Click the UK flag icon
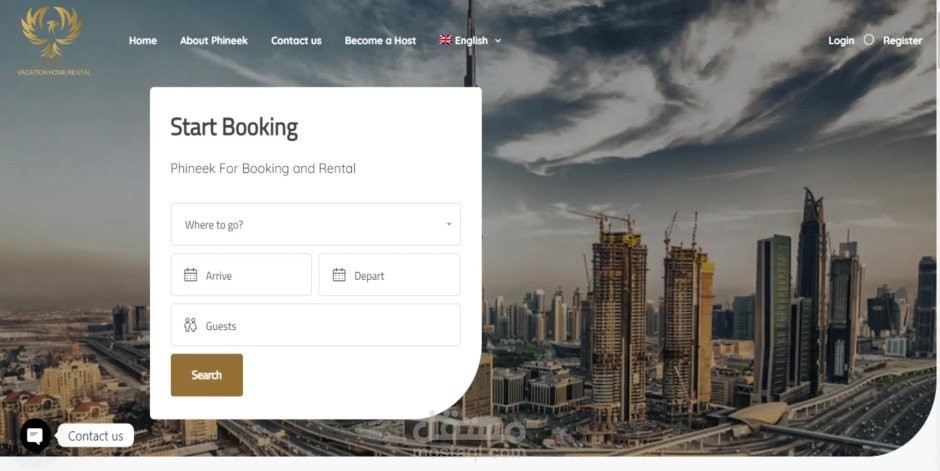Screen dimensions: 940x471 [445, 40]
